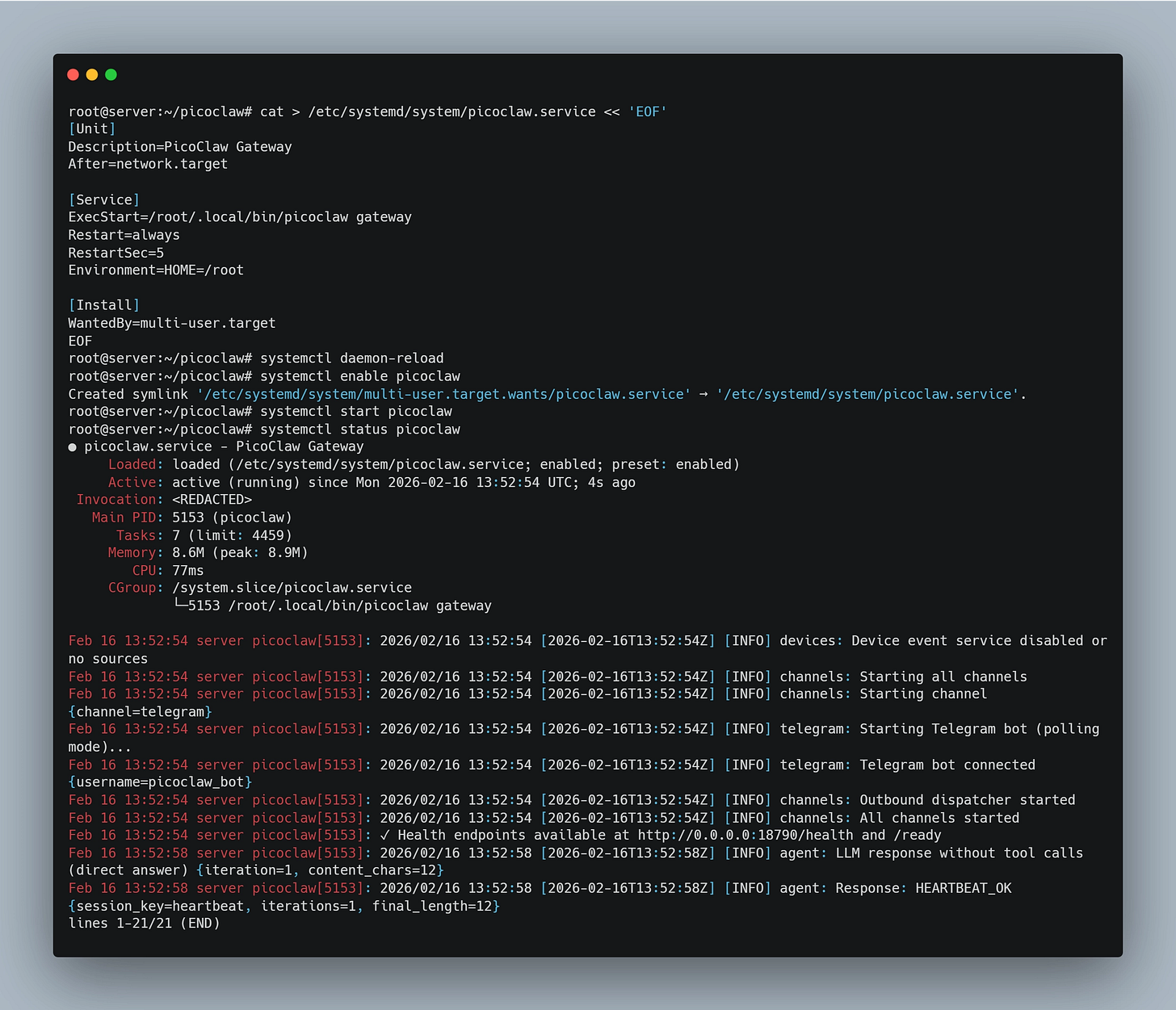Click the quoted 'EOF' in the cat command
Screen dimensions: 1176x1010
648,111
